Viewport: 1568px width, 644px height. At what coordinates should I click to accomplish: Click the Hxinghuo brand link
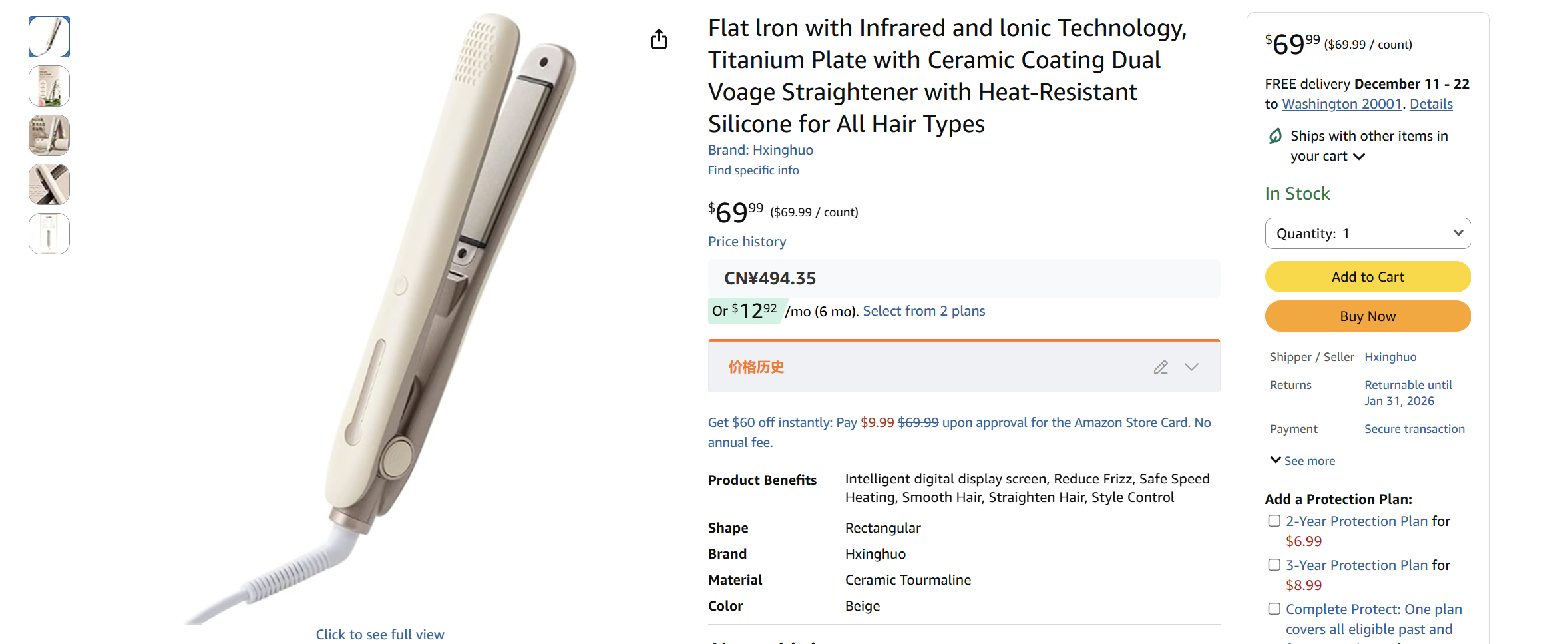point(783,150)
